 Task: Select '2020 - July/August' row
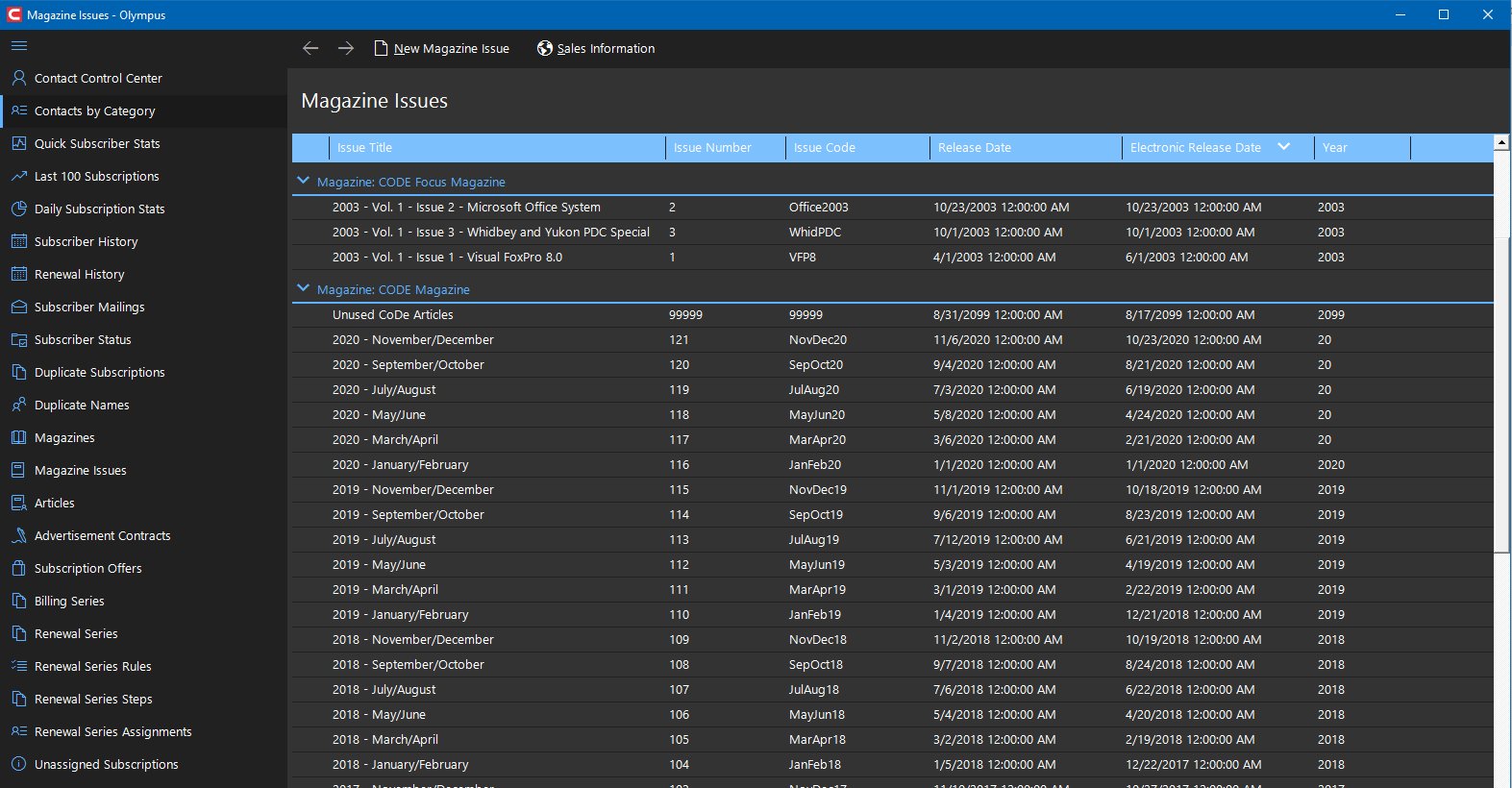point(893,389)
